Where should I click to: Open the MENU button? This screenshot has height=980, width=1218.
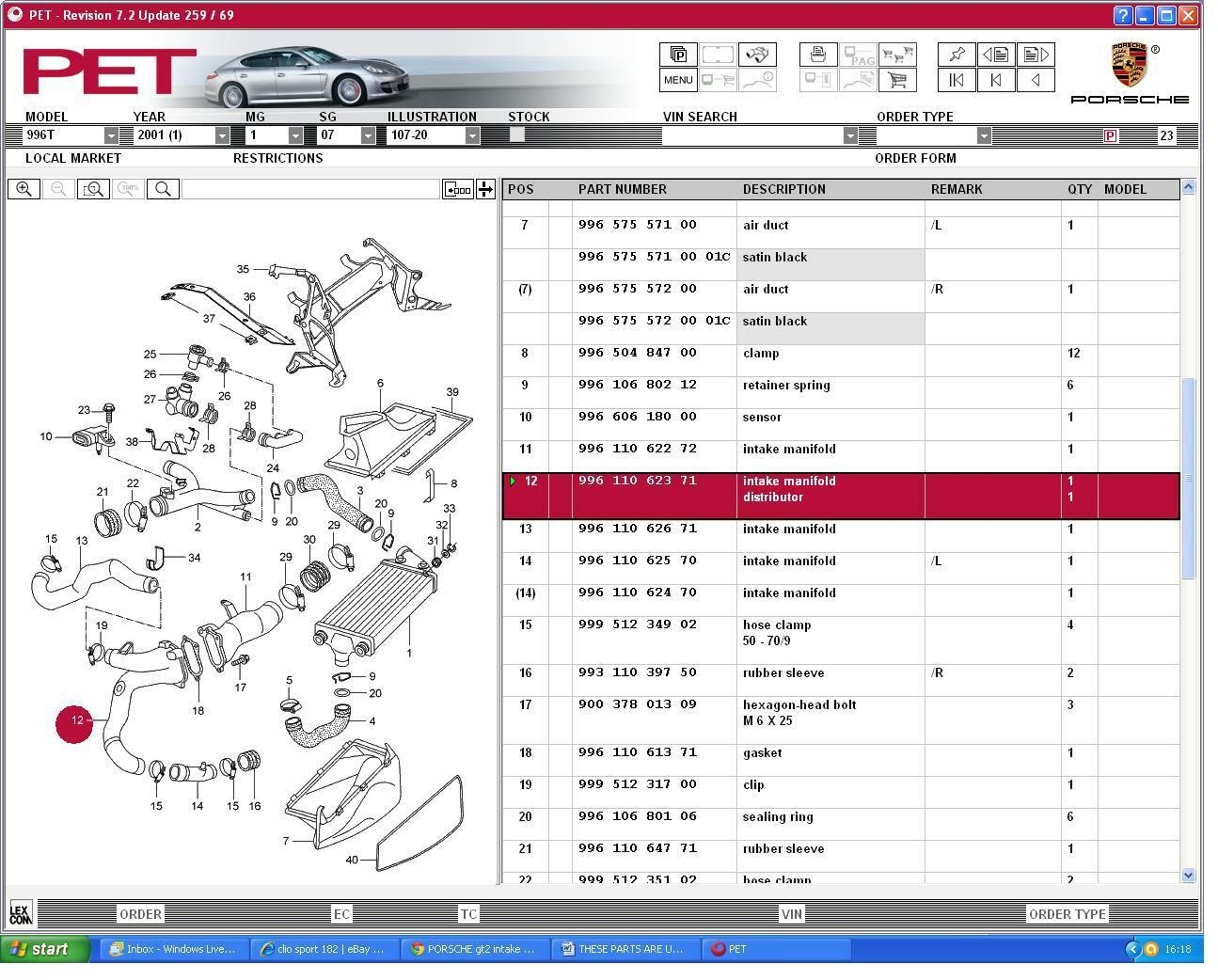coord(678,80)
